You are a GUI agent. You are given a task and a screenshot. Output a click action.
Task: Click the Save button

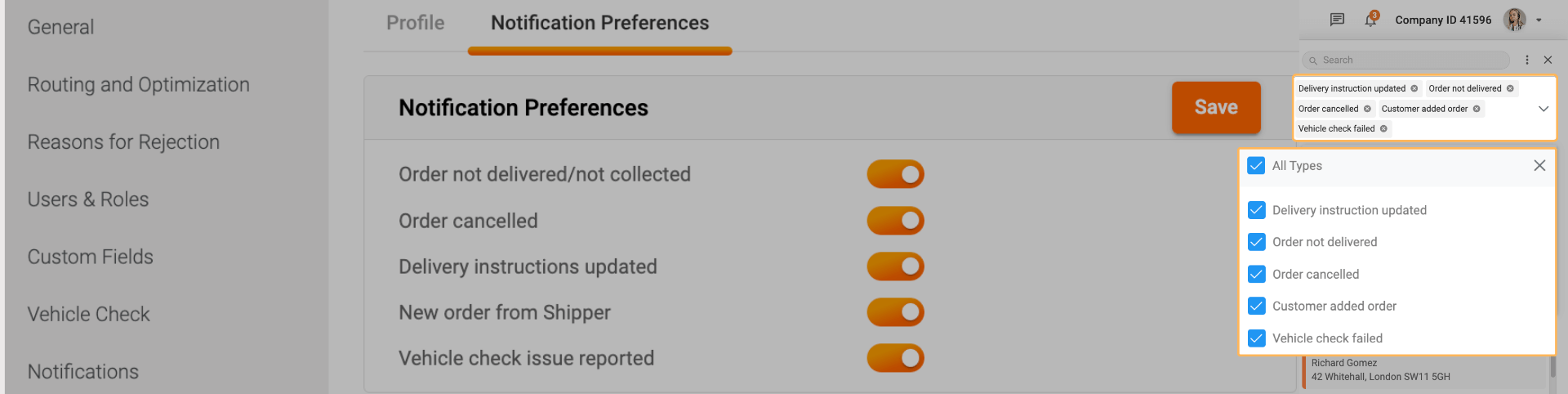point(1216,107)
